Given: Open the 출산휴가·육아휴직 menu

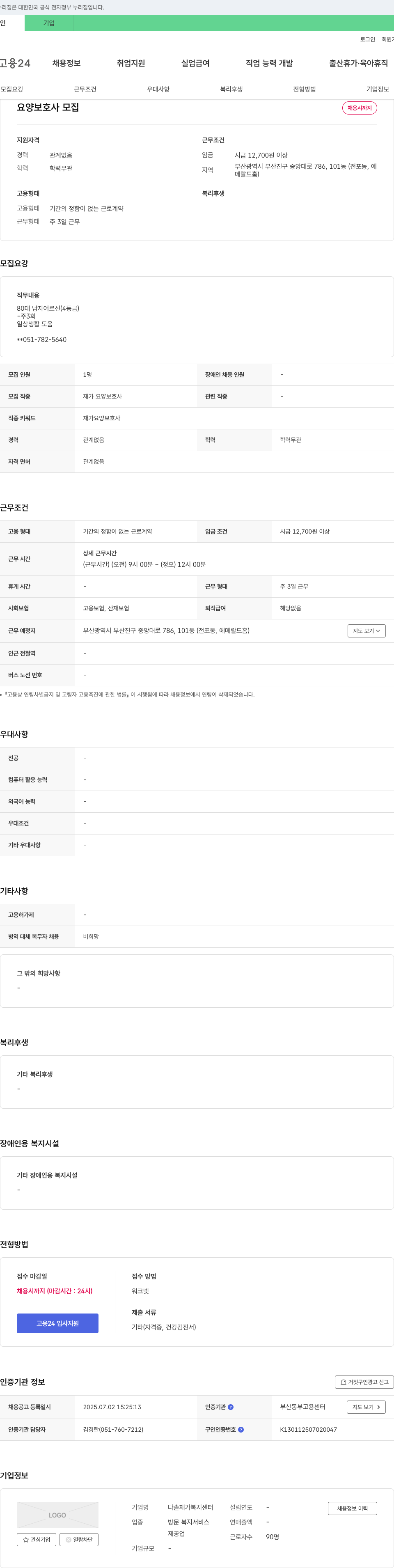Looking at the screenshot, I should 359,63.
